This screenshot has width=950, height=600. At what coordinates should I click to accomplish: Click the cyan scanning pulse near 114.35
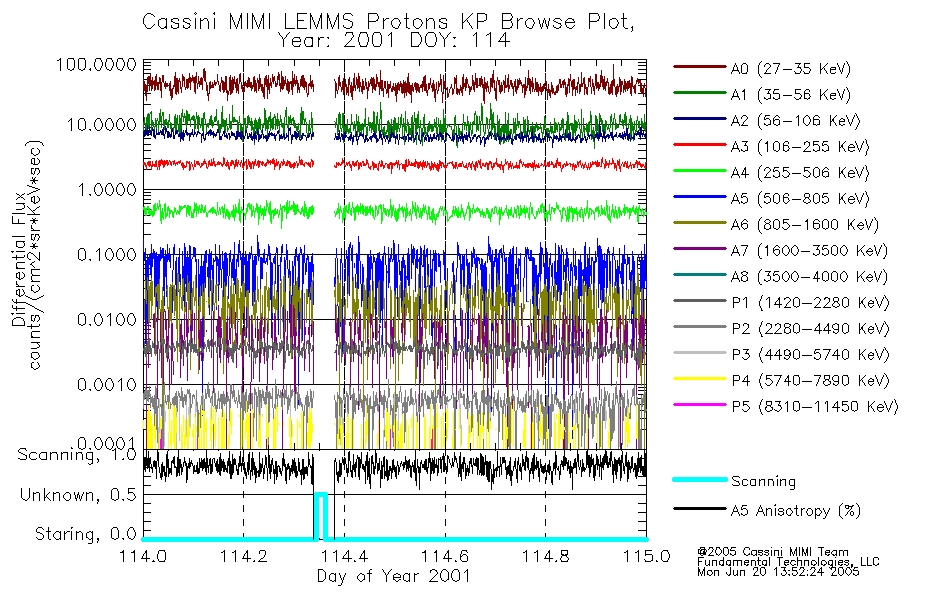point(321,515)
